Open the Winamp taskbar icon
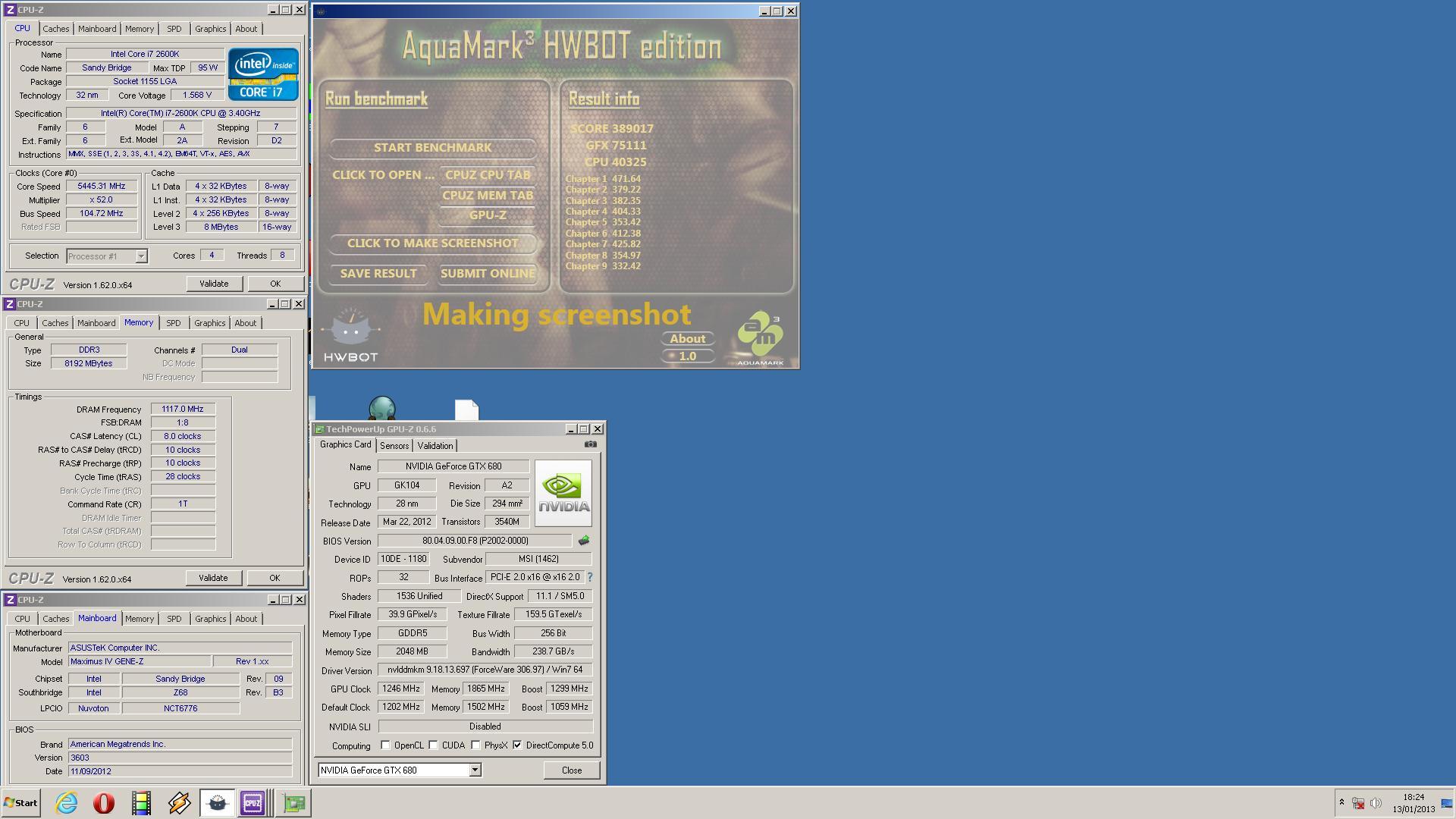This screenshot has height=819, width=1456. (x=179, y=803)
